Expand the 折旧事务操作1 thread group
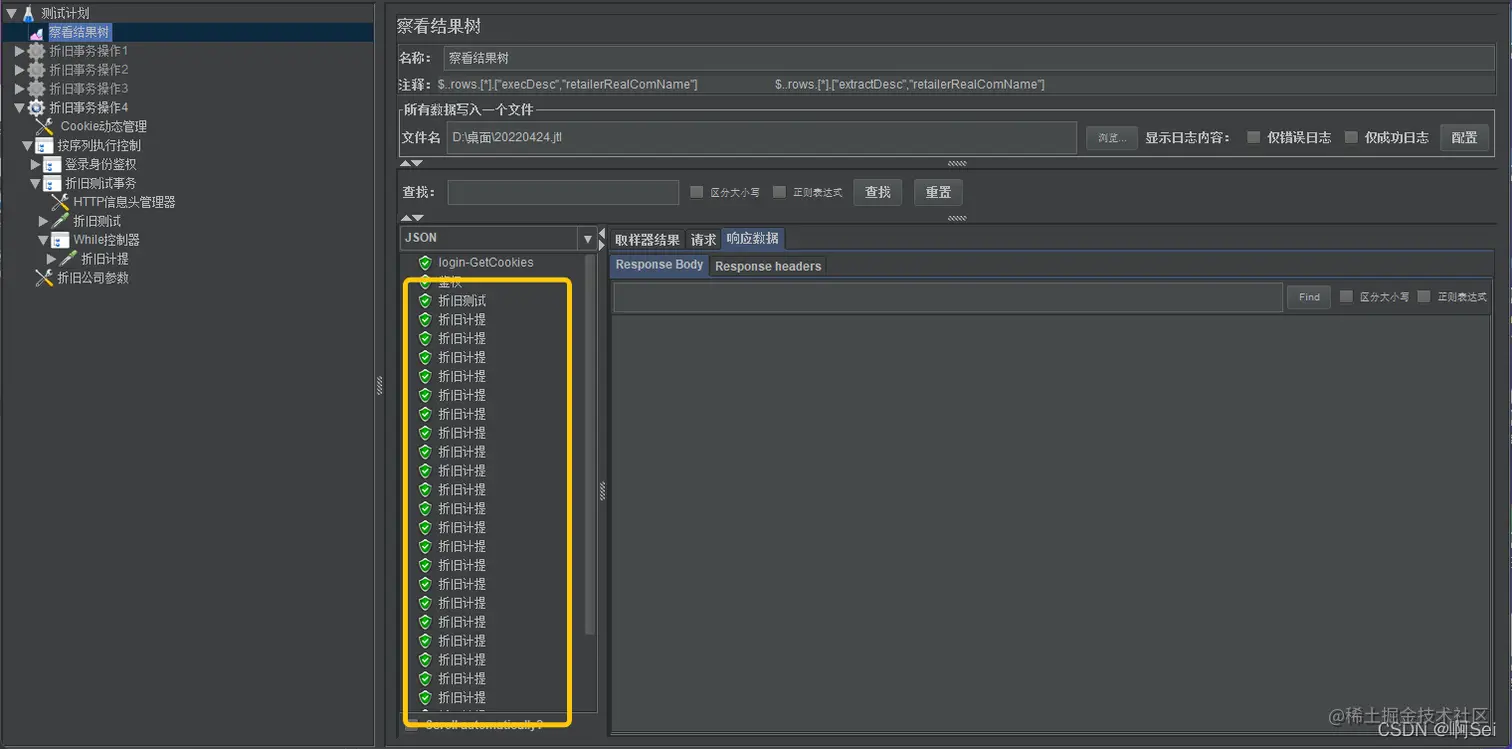The height and width of the screenshot is (749, 1512). pyautogui.click(x=19, y=51)
